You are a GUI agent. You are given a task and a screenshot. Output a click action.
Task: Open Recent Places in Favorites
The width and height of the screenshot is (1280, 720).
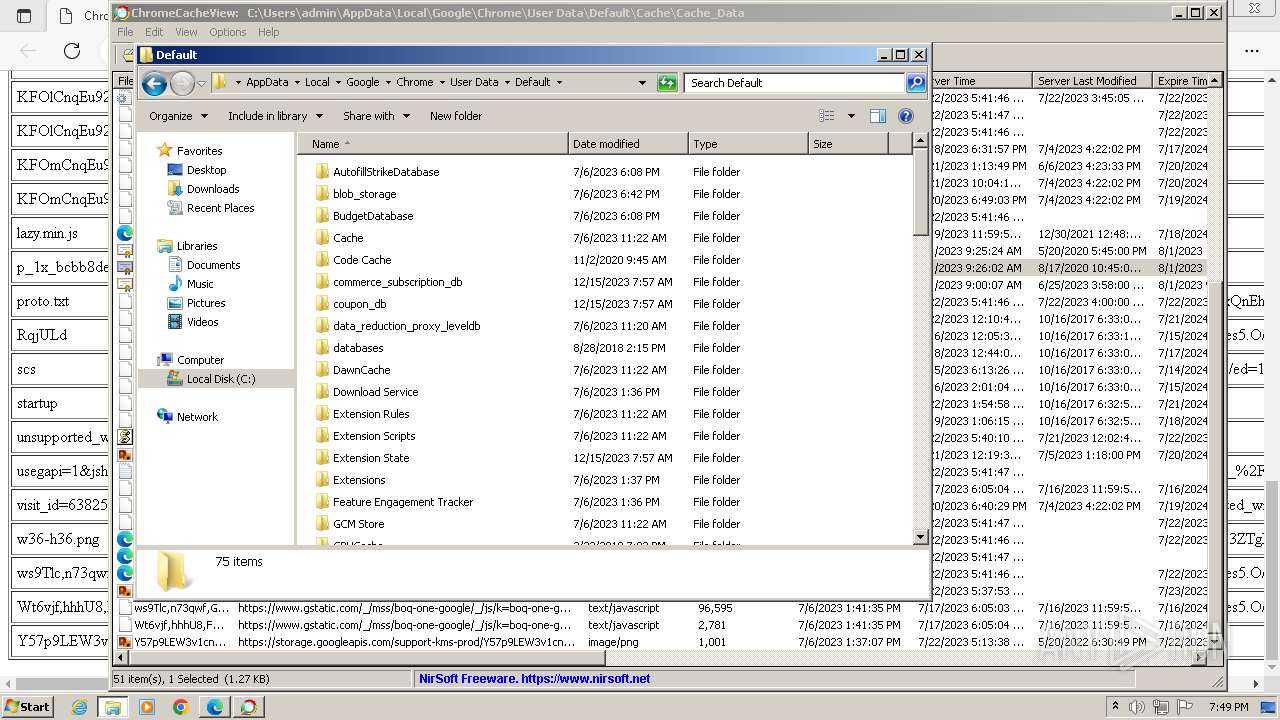click(220, 208)
